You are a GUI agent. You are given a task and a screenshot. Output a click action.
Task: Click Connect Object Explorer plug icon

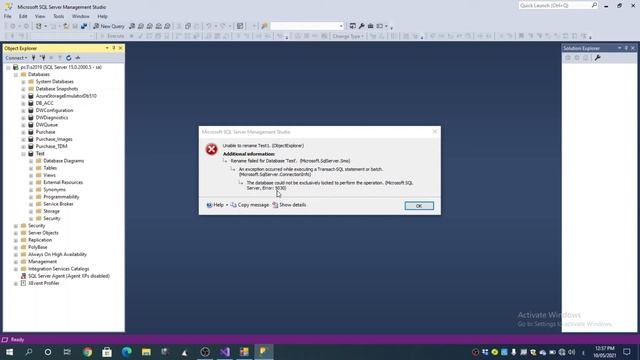33,58
